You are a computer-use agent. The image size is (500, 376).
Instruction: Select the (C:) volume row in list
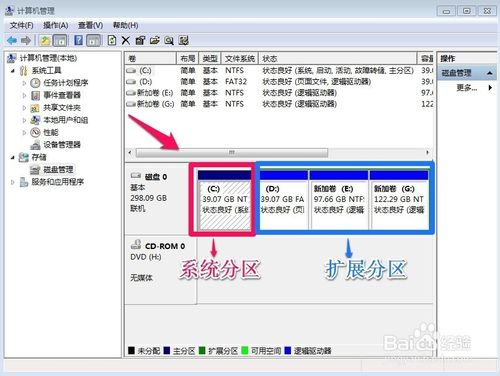tap(279, 71)
